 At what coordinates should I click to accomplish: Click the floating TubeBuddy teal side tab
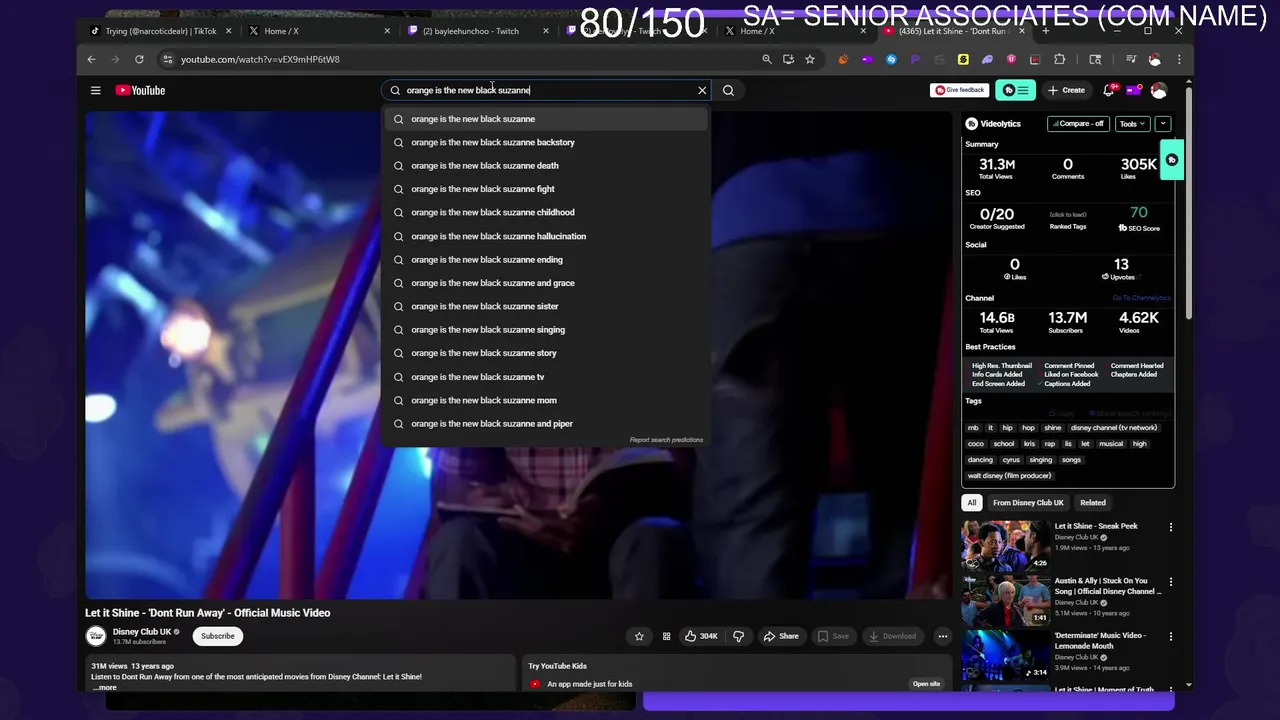1172,160
